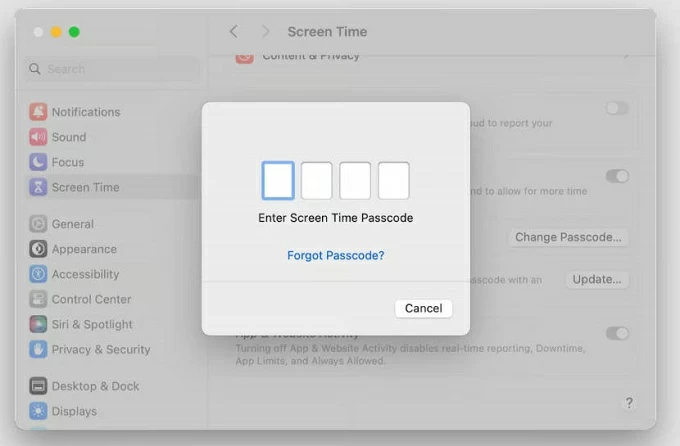Go forward with the right chevron
Image resolution: width=680 pixels, height=446 pixels.
265,32
